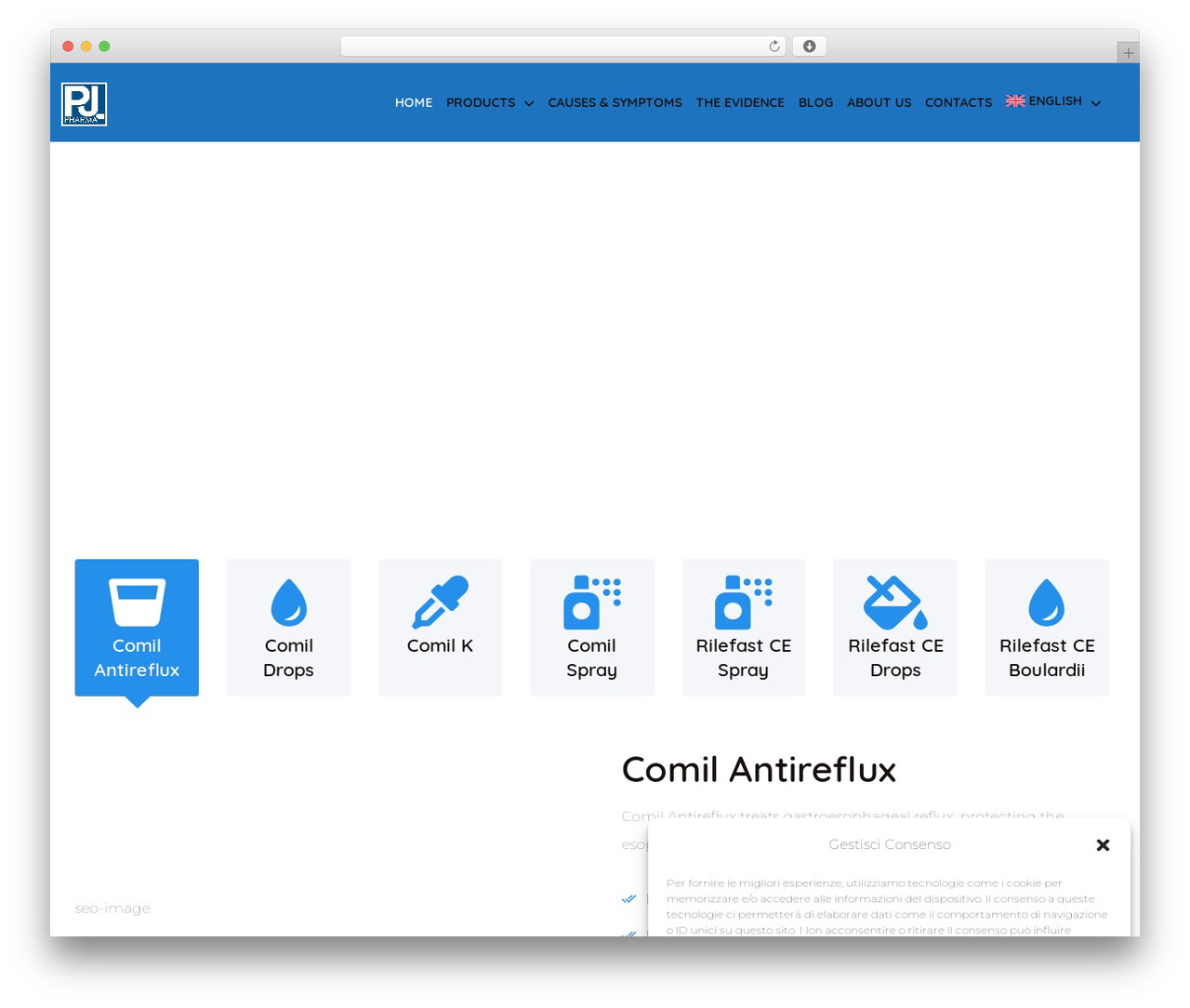The height and width of the screenshot is (1008, 1190).
Task: Close the Gestisci Consenso cookie popup
Action: (x=1103, y=845)
